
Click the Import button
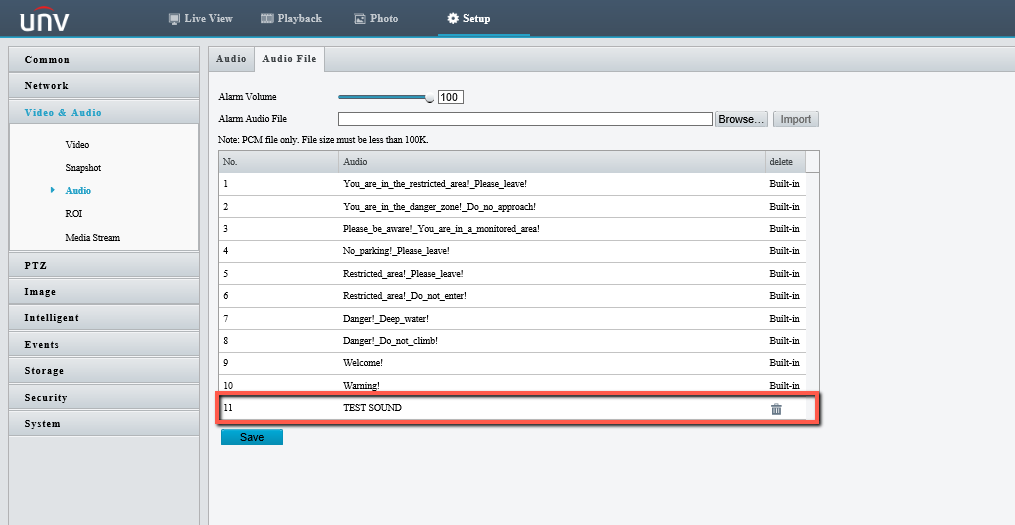(x=796, y=119)
